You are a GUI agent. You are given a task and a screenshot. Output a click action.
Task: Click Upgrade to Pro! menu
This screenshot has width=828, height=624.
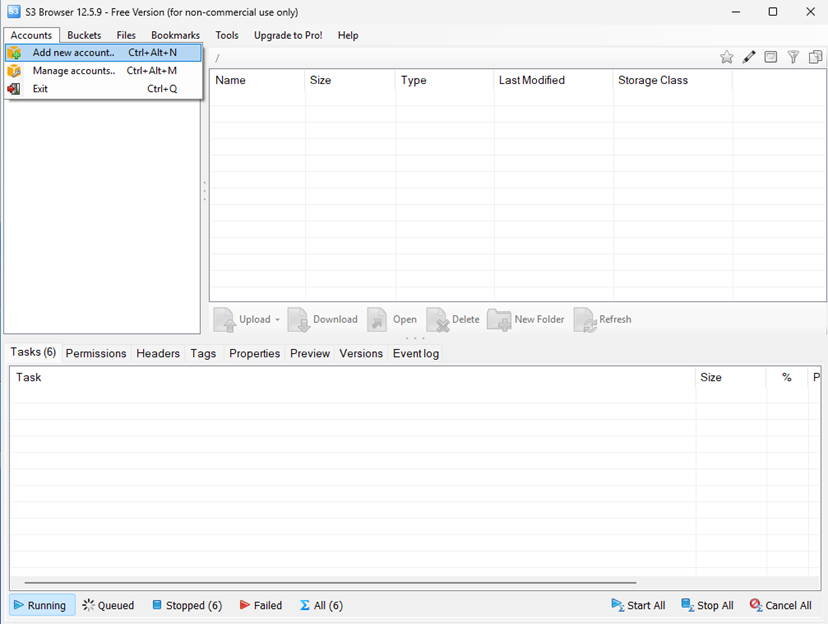pyautogui.click(x=288, y=35)
